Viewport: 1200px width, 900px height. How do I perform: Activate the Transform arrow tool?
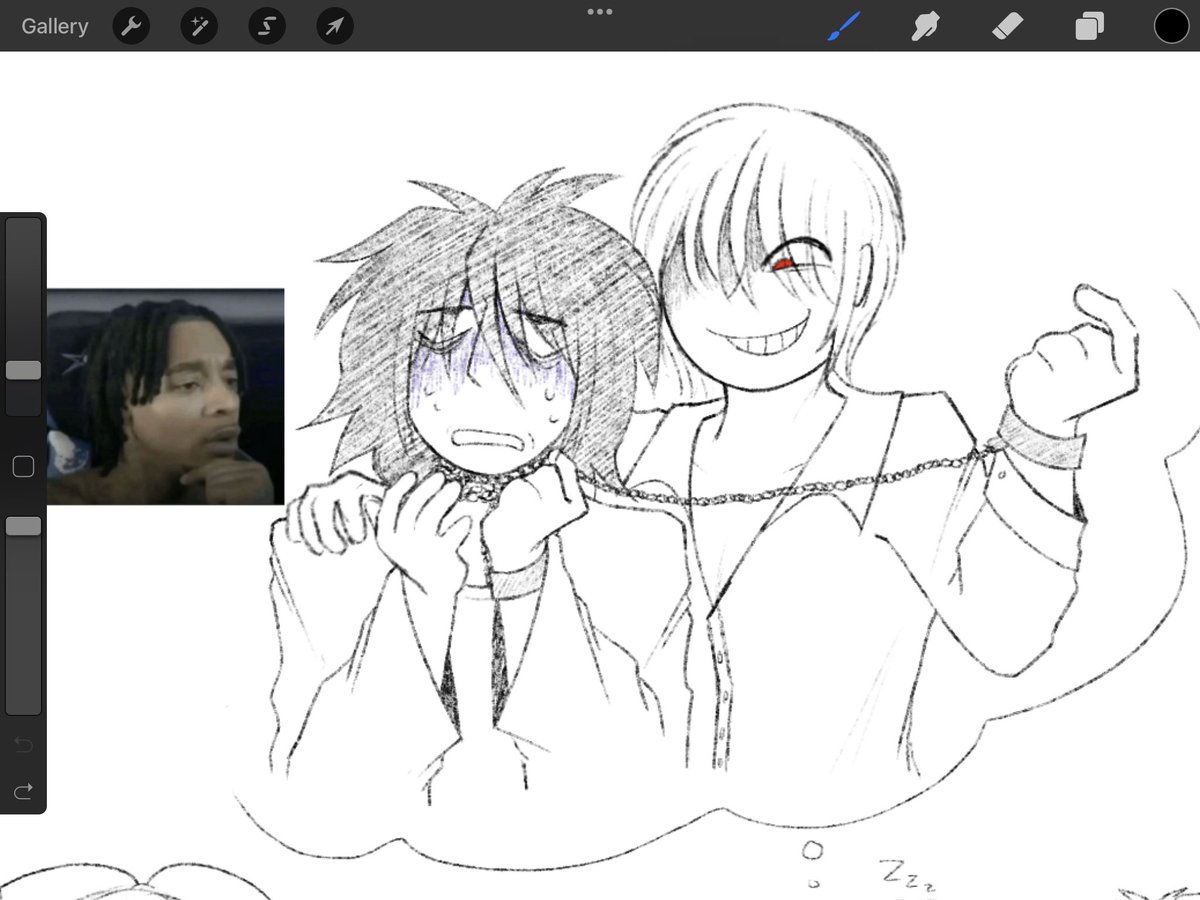[335, 26]
